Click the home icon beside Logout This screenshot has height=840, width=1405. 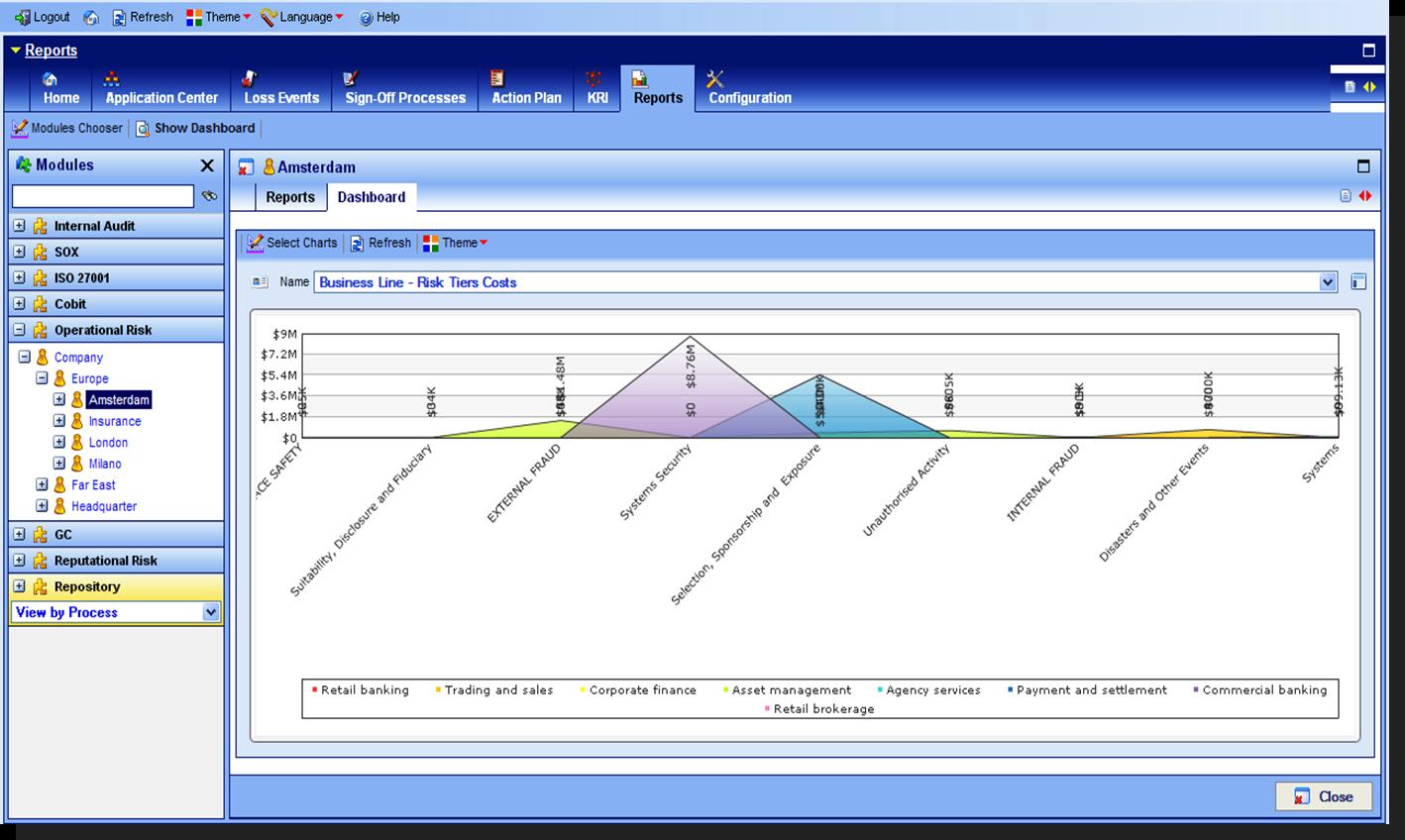[x=91, y=17]
